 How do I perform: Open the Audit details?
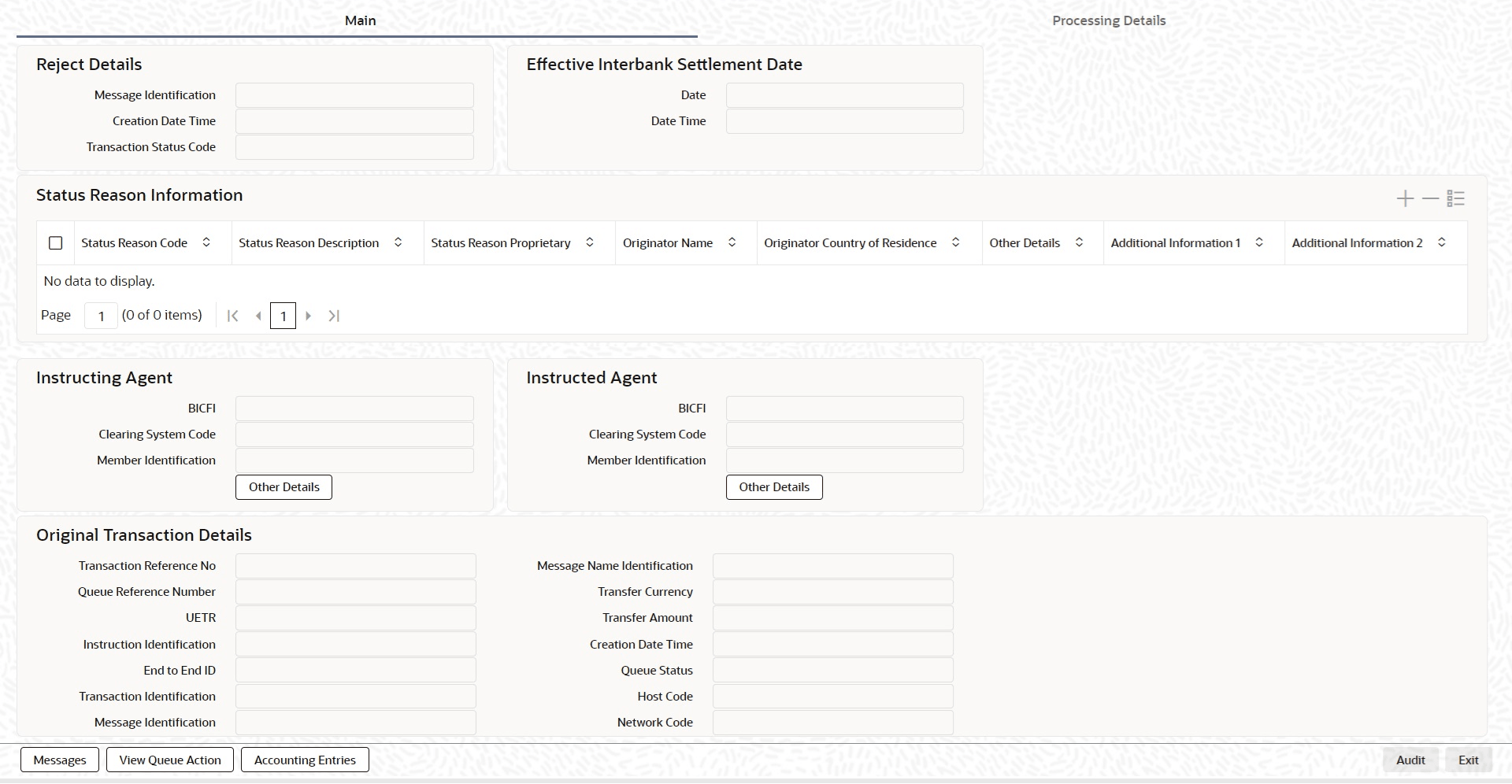click(1410, 760)
